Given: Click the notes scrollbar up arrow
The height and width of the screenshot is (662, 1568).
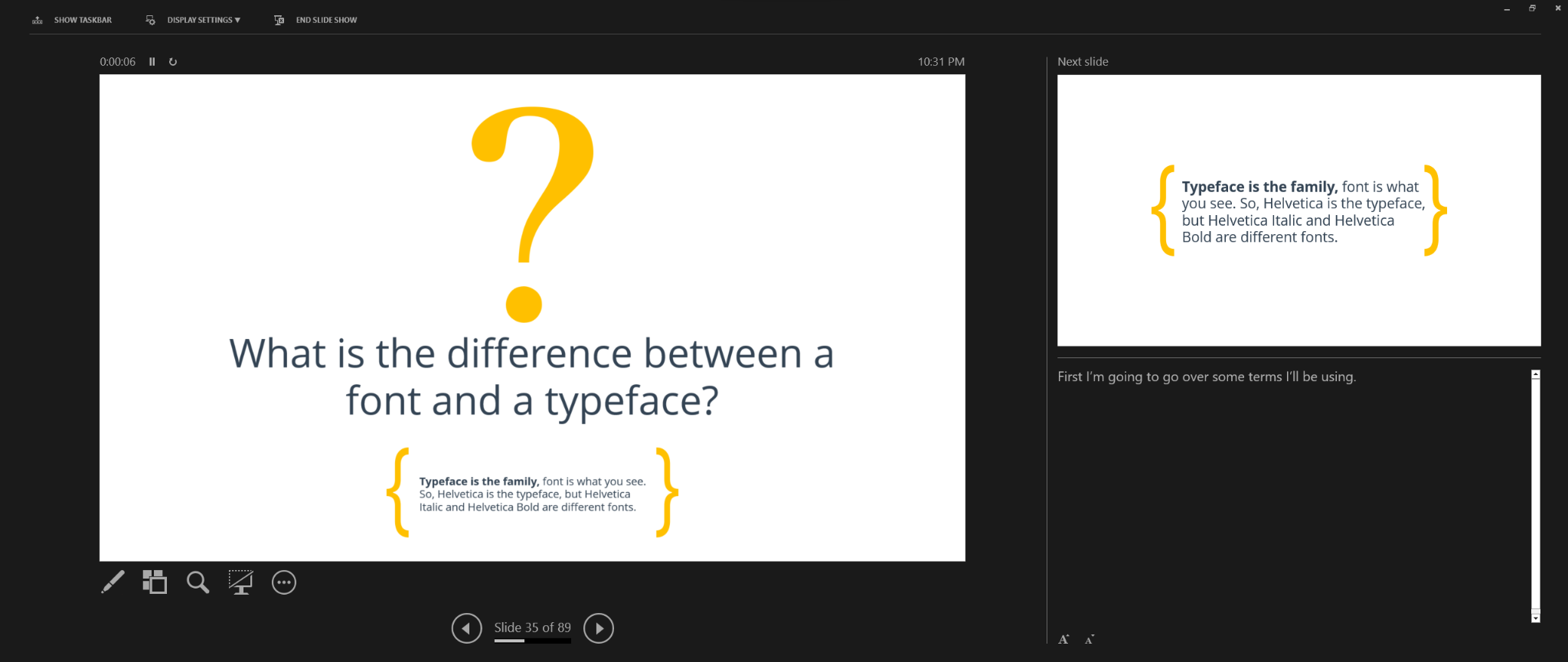Looking at the screenshot, I should coord(1535,375).
